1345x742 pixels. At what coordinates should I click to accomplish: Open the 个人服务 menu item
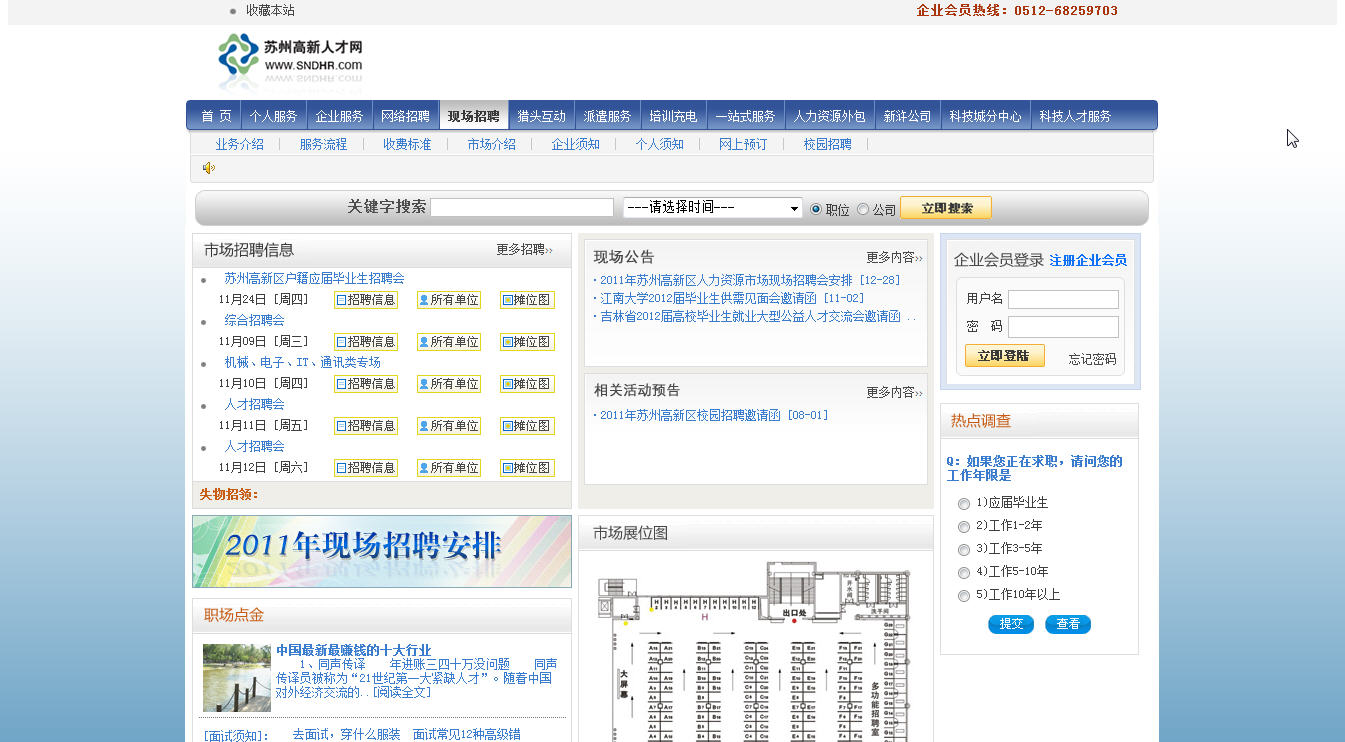click(273, 116)
